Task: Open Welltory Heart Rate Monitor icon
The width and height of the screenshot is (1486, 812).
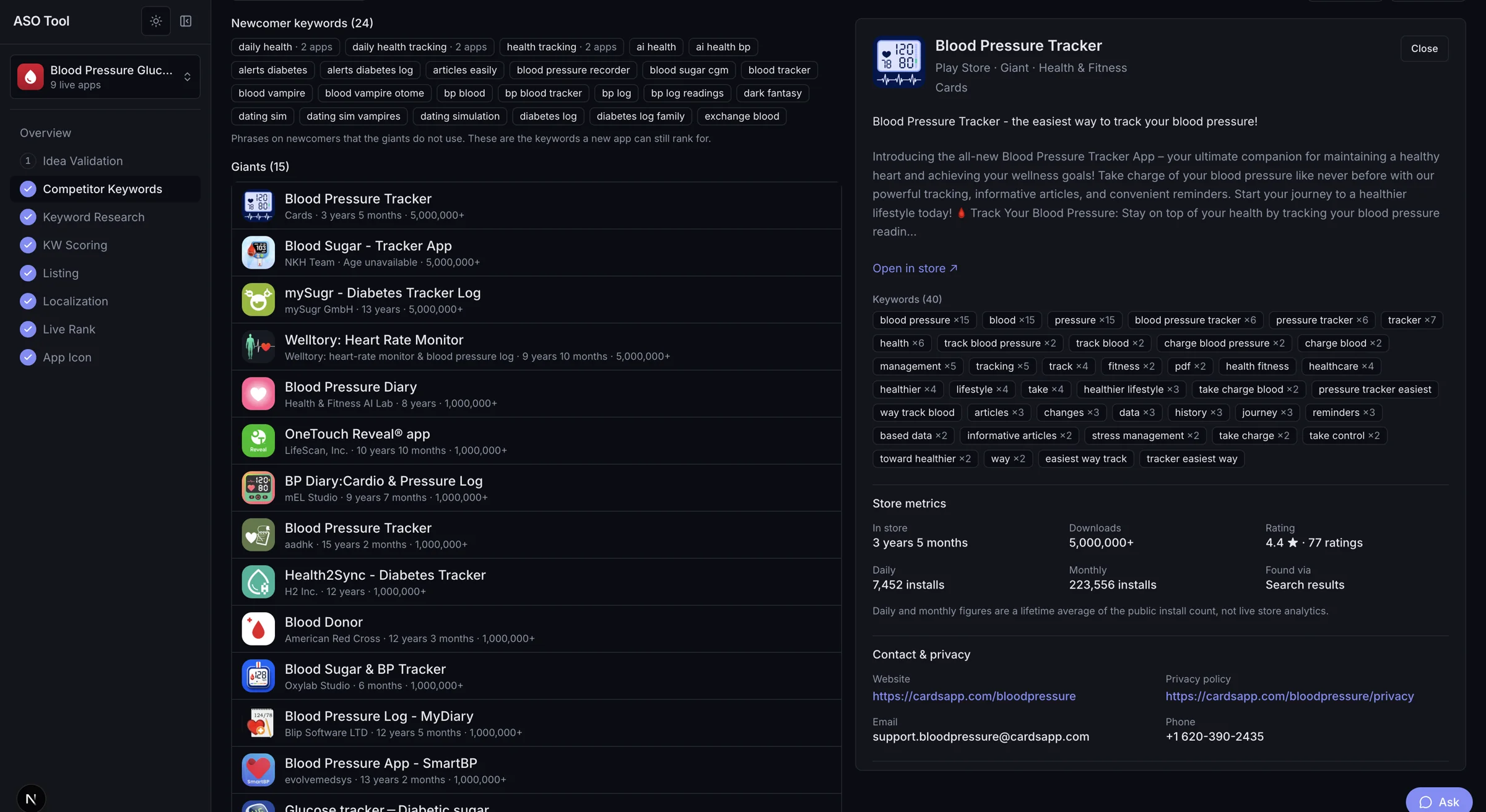Action: pos(258,347)
